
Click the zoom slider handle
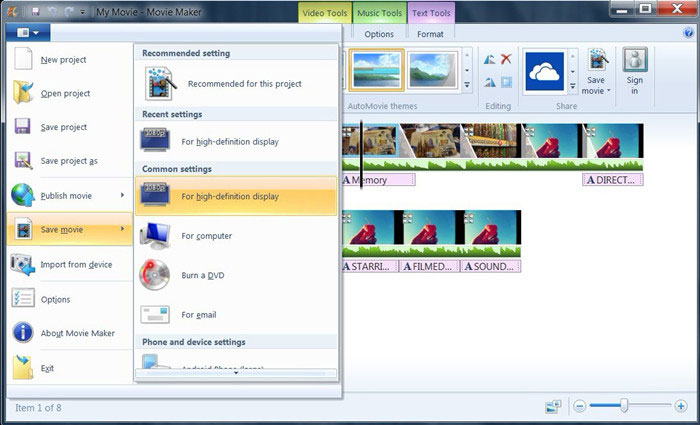click(x=624, y=405)
